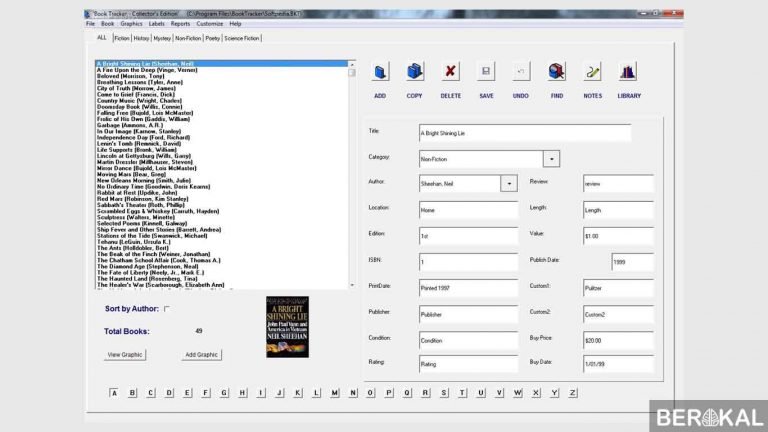The image size is (768, 432).
Task: Click the Add Graphic button
Action: 201,355
